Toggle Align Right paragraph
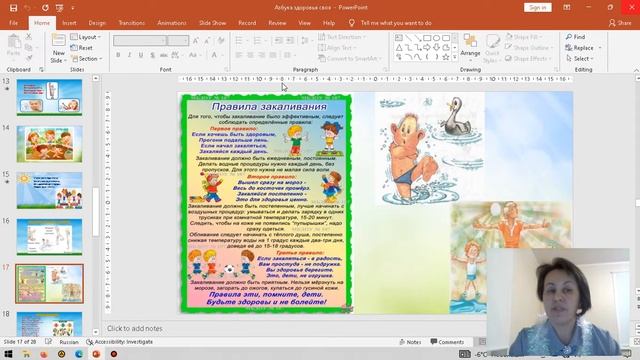This screenshot has height=360, width=640. pos(262,55)
